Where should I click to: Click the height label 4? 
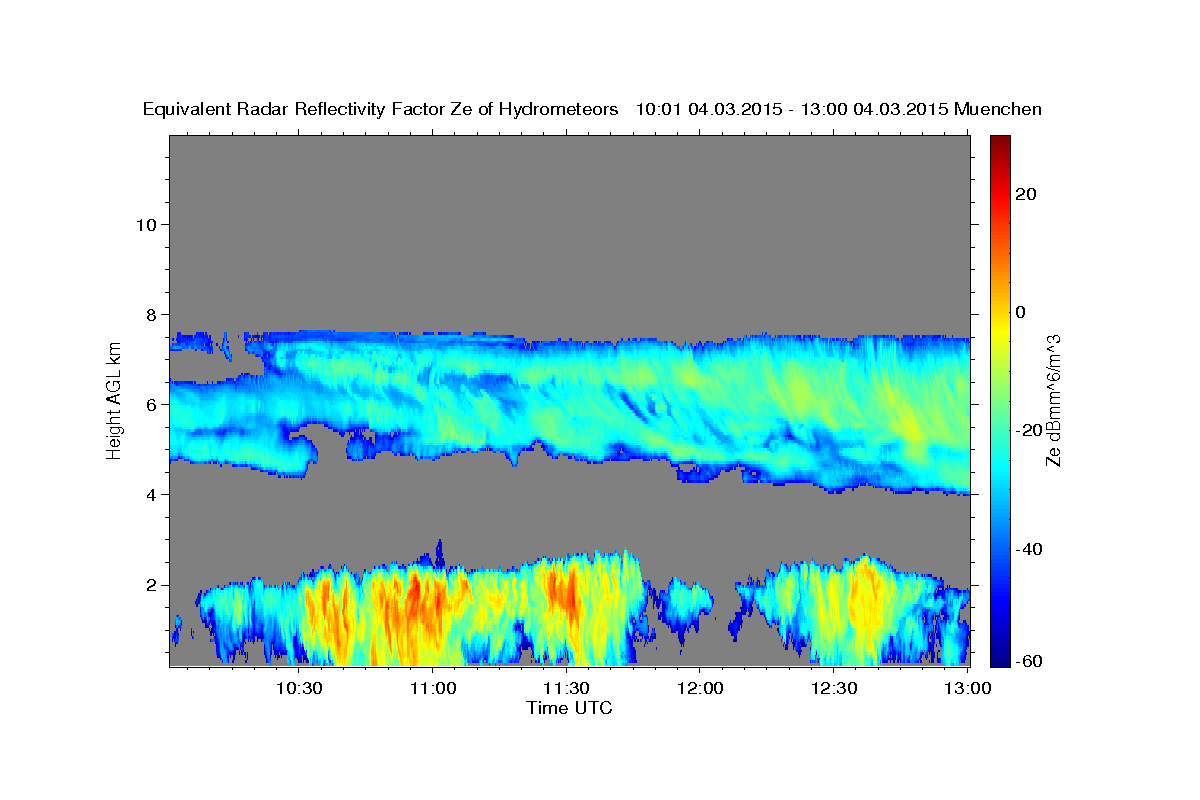(x=151, y=494)
